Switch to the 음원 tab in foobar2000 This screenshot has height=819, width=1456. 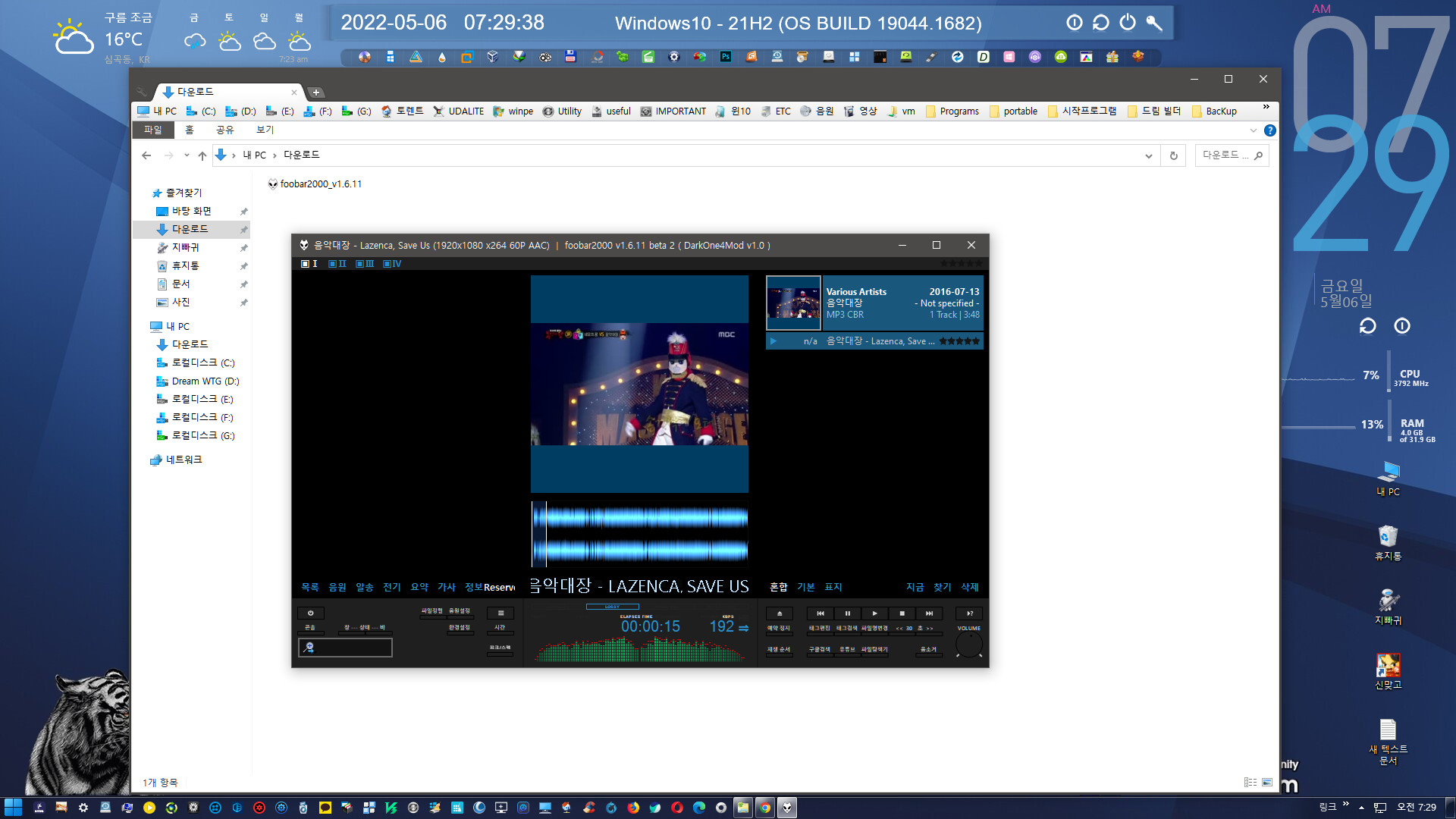tap(337, 587)
